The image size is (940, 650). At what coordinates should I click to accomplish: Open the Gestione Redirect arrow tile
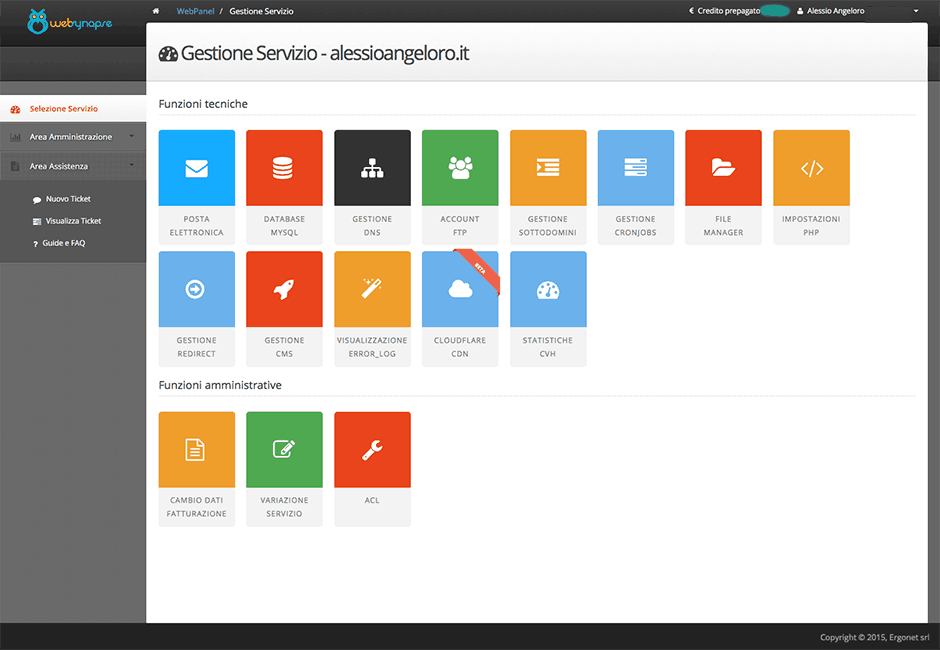coord(196,289)
